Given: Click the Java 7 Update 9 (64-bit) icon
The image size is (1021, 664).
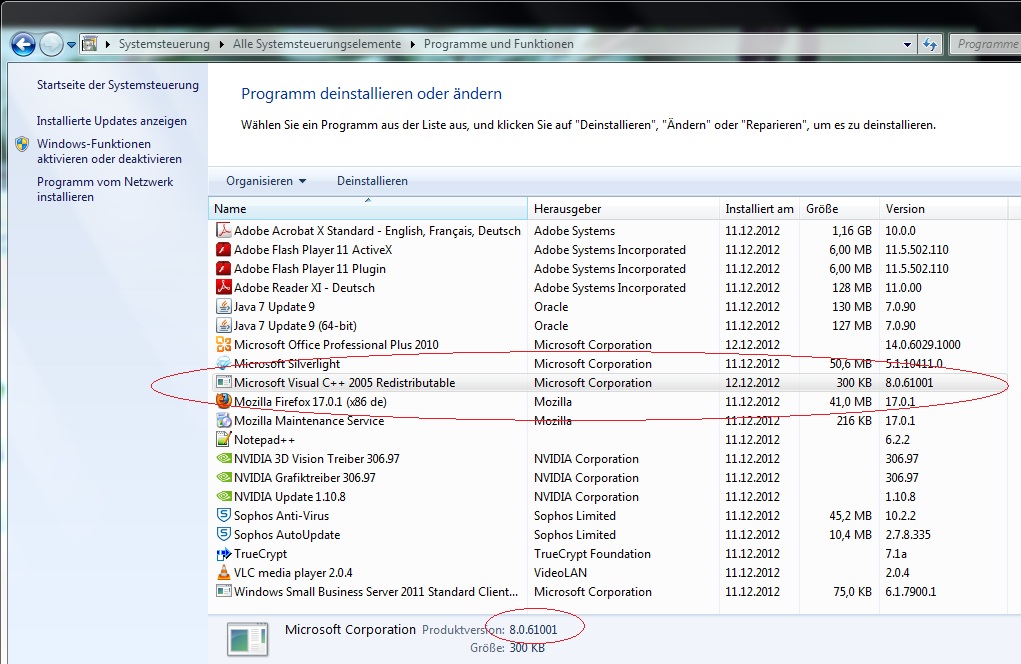Looking at the screenshot, I should coord(223,325).
